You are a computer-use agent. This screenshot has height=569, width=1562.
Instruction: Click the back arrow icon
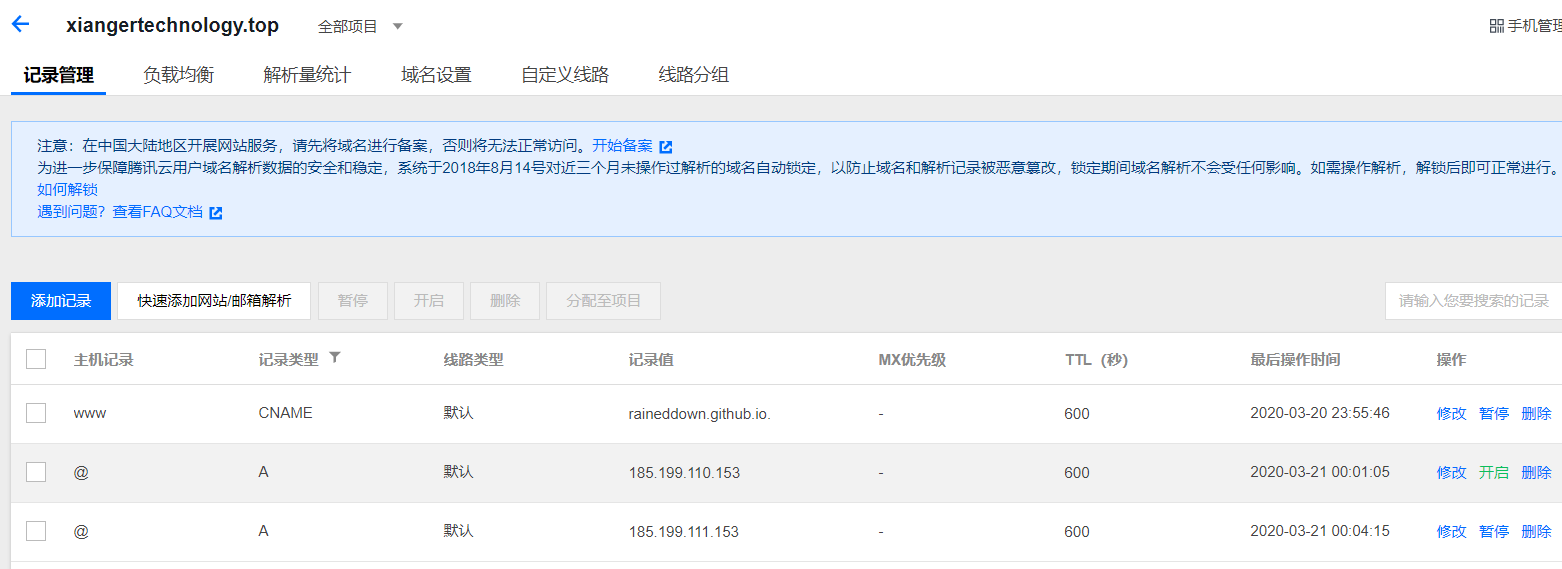[20, 25]
